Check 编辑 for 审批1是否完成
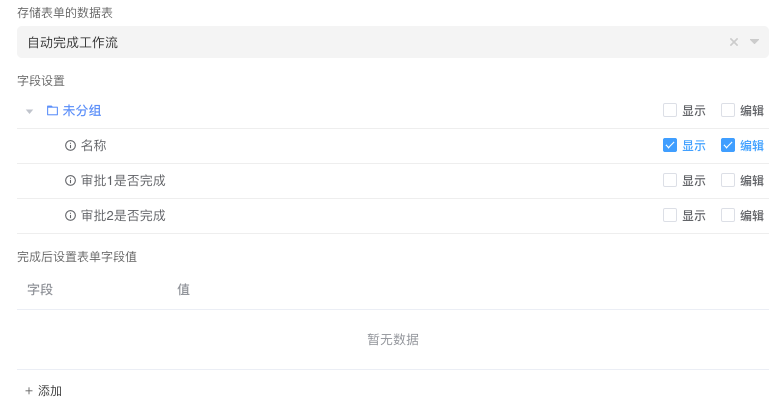784x420 pixels. pyautogui.click(x=728, y=181)
